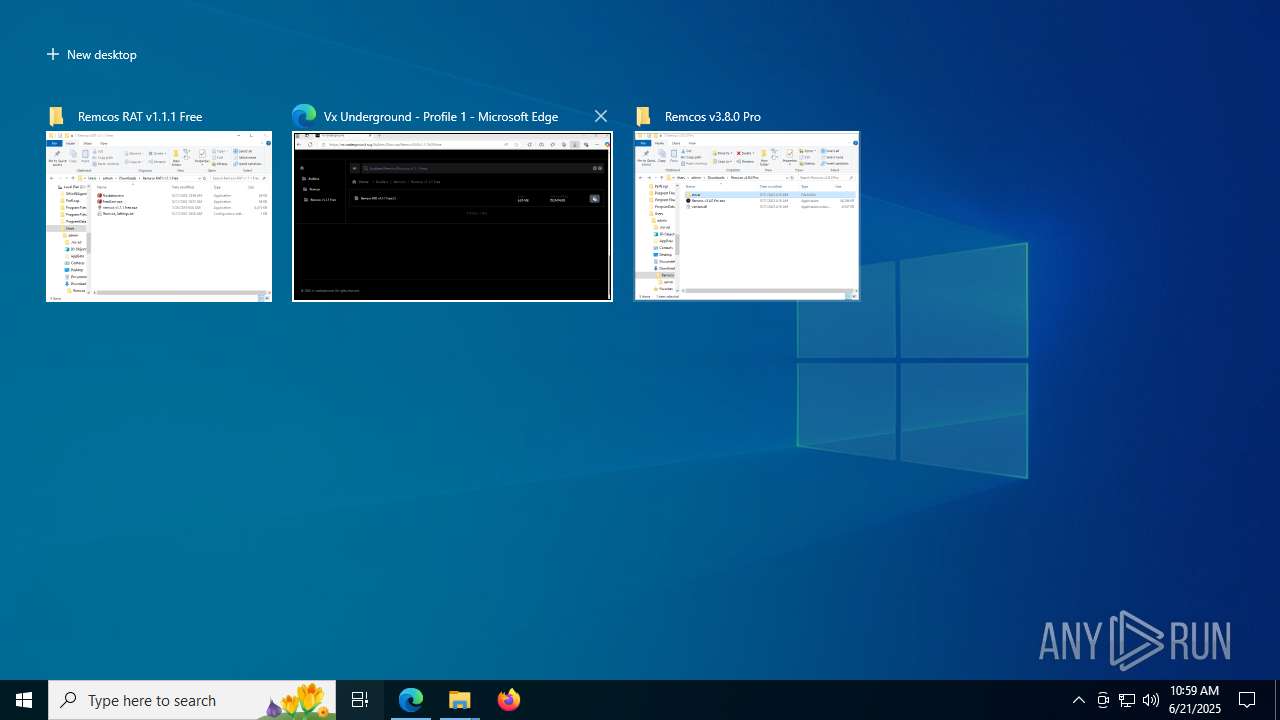This screenshot has height=720, width=1280.
Task: Open the Action Center notifications icon
Action: click(x=1248, y=700)
